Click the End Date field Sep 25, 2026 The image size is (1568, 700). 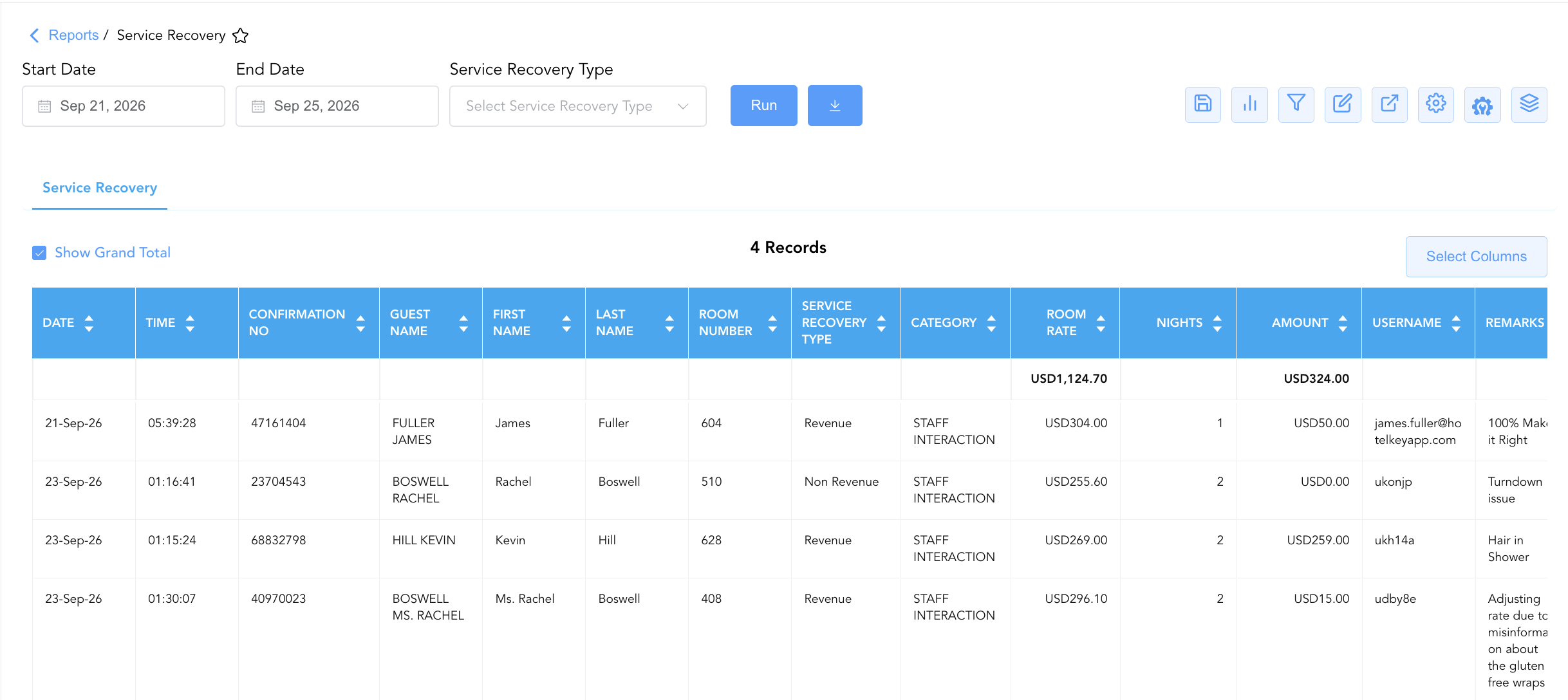(337, 106)
